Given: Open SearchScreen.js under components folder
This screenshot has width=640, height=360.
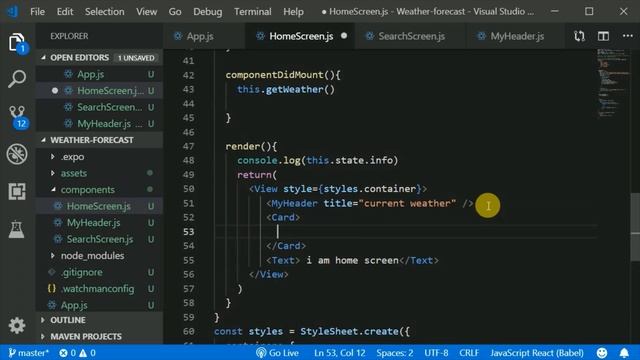Looking at the screenshot, I should (100, 239).
